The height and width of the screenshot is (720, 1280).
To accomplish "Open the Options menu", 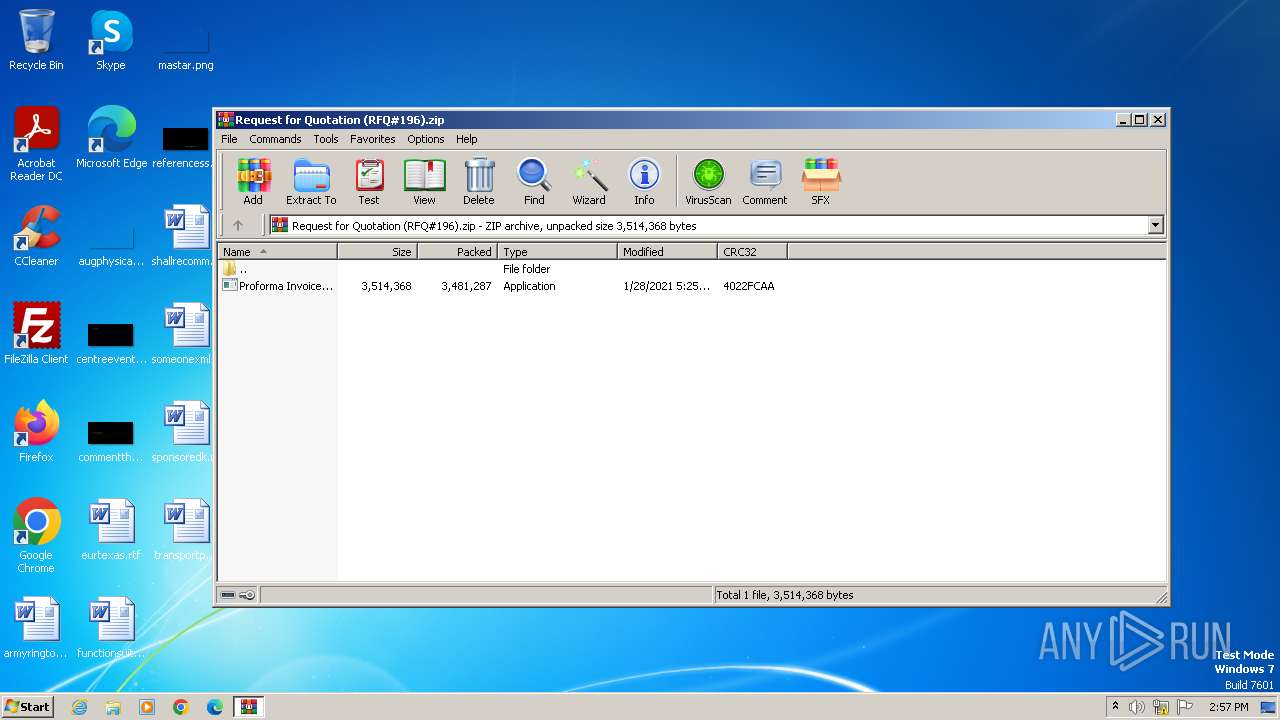I will (425, 139).
